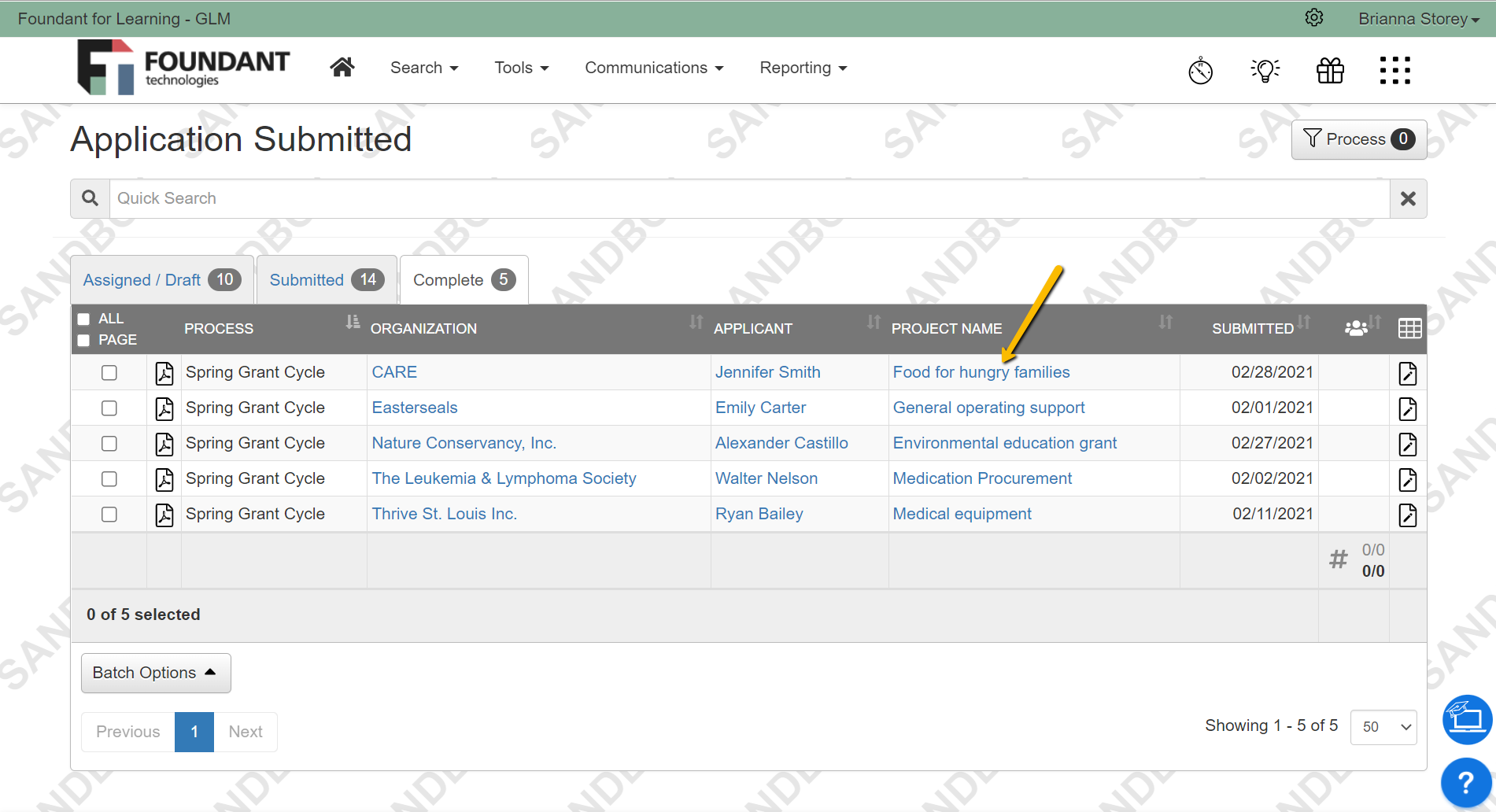Screen dimensions: 1496x812
Task: Open the help question mark icon
Action: pyautogui.click(x=1465, y=781)
